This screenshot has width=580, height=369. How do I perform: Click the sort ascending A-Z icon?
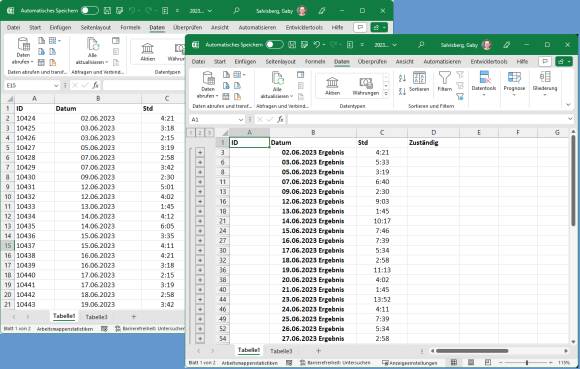click(402, 78)
